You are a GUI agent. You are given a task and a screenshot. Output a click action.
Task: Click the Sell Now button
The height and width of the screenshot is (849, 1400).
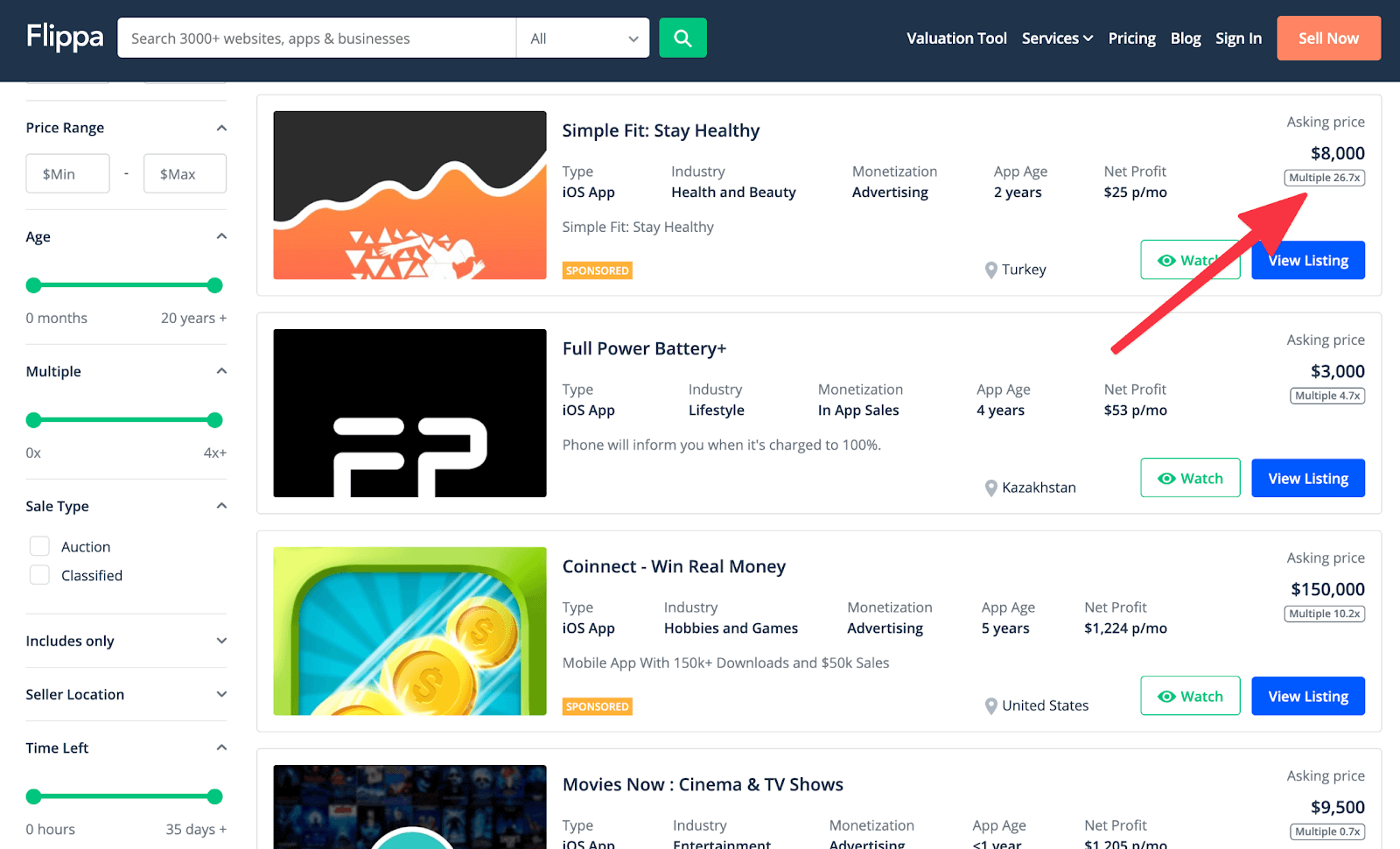tap(1328, 39)
